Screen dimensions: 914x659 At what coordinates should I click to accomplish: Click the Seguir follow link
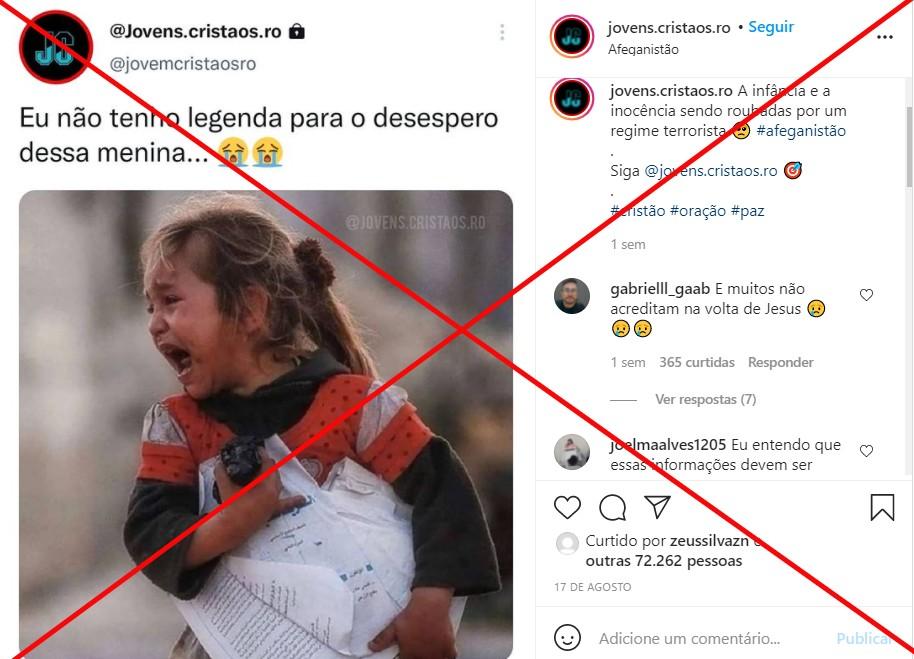(771, 27)
